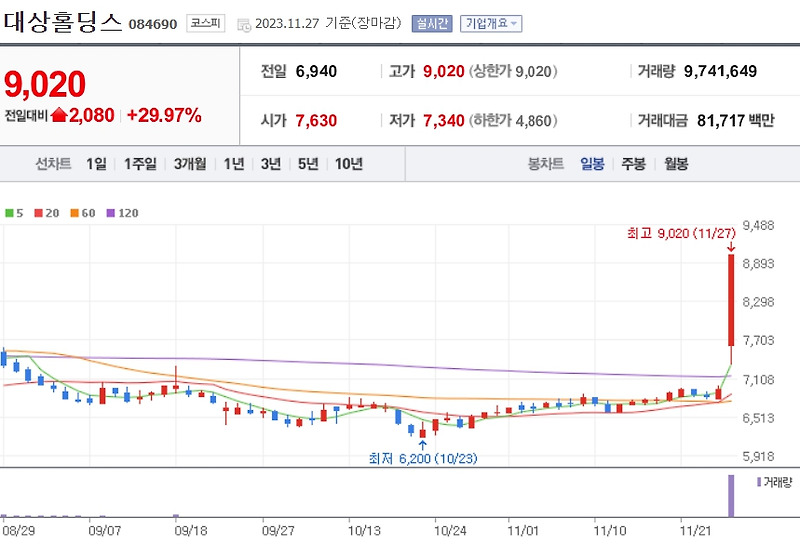
Task: Click the 최저 6,200 (10/23) chart label
Action: (x=423, y=459)
